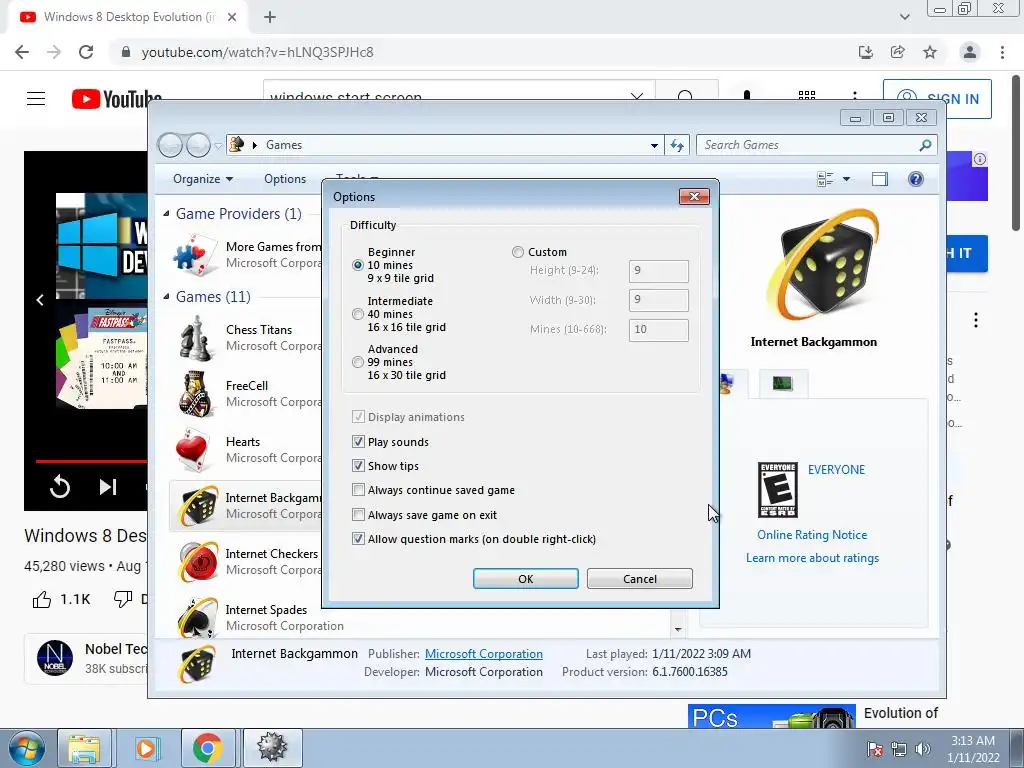Click the replay button in YouTube player
Screen dimensions: 1024x768
pos(59,487)
